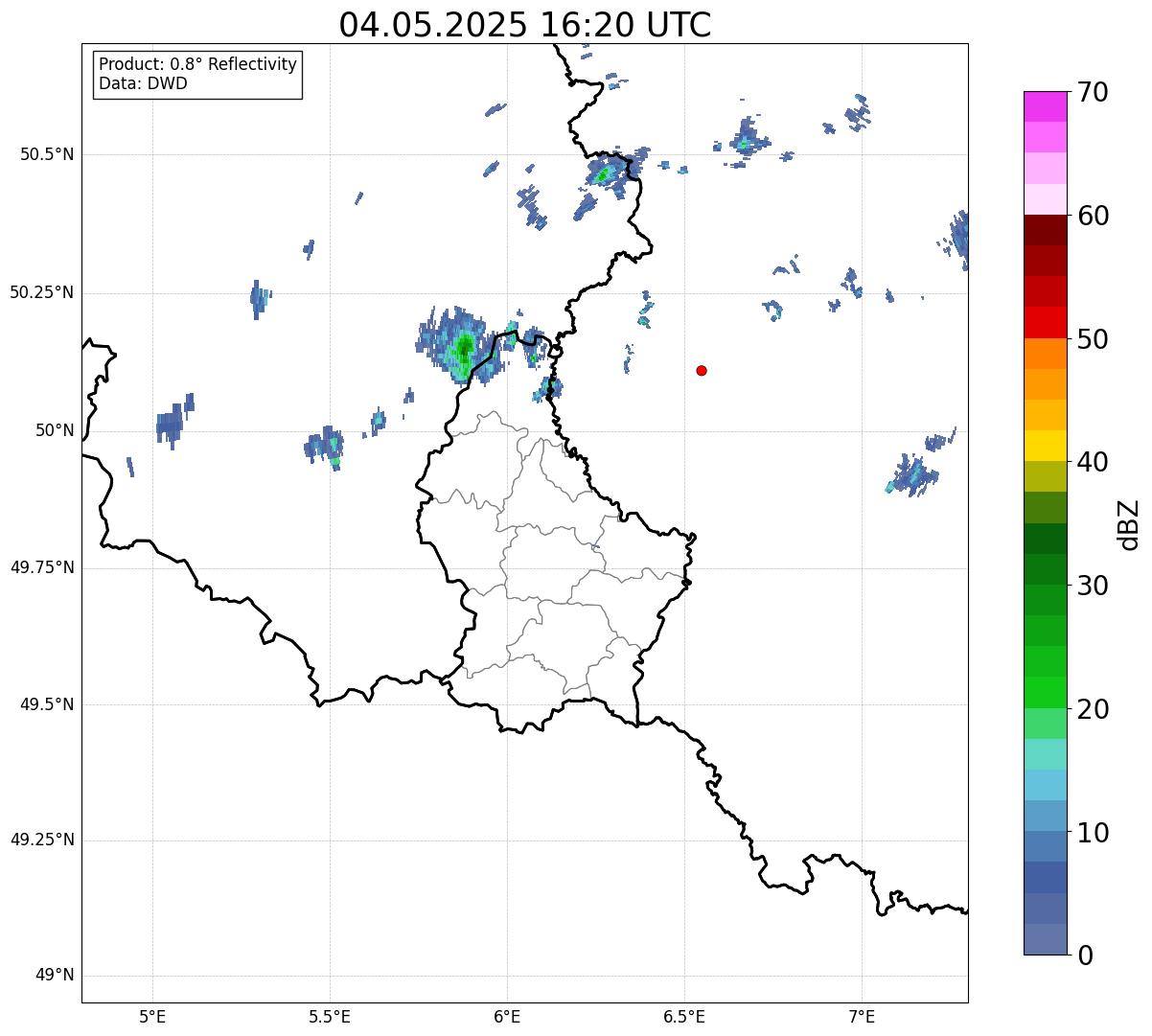This screenshot has height=1036, width=1152.
Task: Click the 50 colorbar tick label
Action: pyautogui.click(x=1093, y=339)
